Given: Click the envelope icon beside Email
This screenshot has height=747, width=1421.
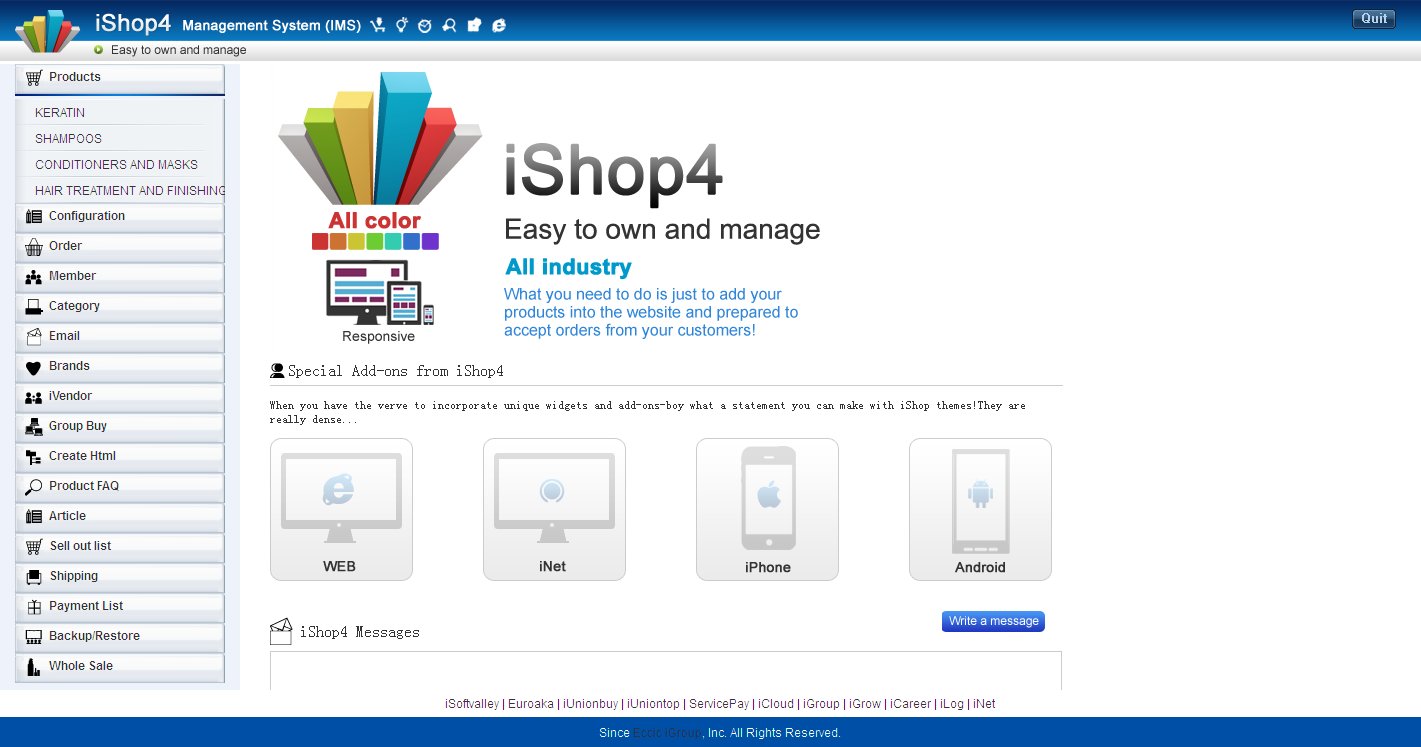Looking at the screenshot, I should (x=34, y=337).
